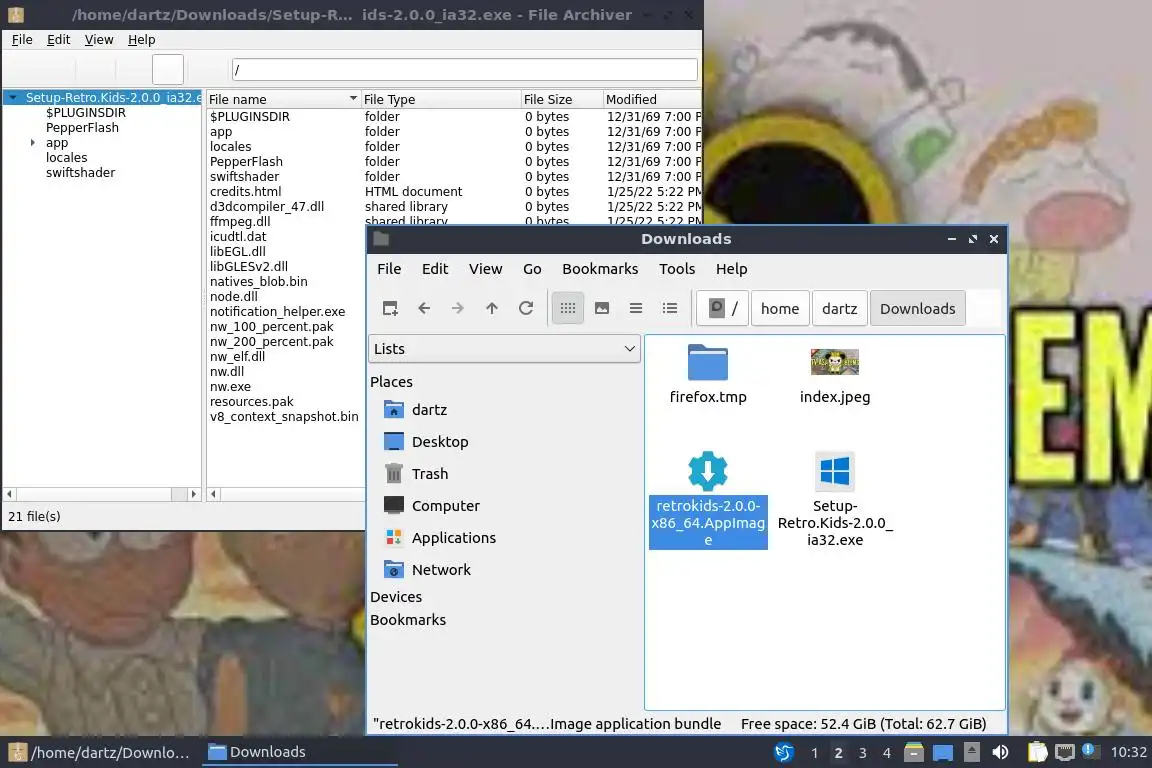Switch to the Downloads taskbar entry

tap(300, 752)
